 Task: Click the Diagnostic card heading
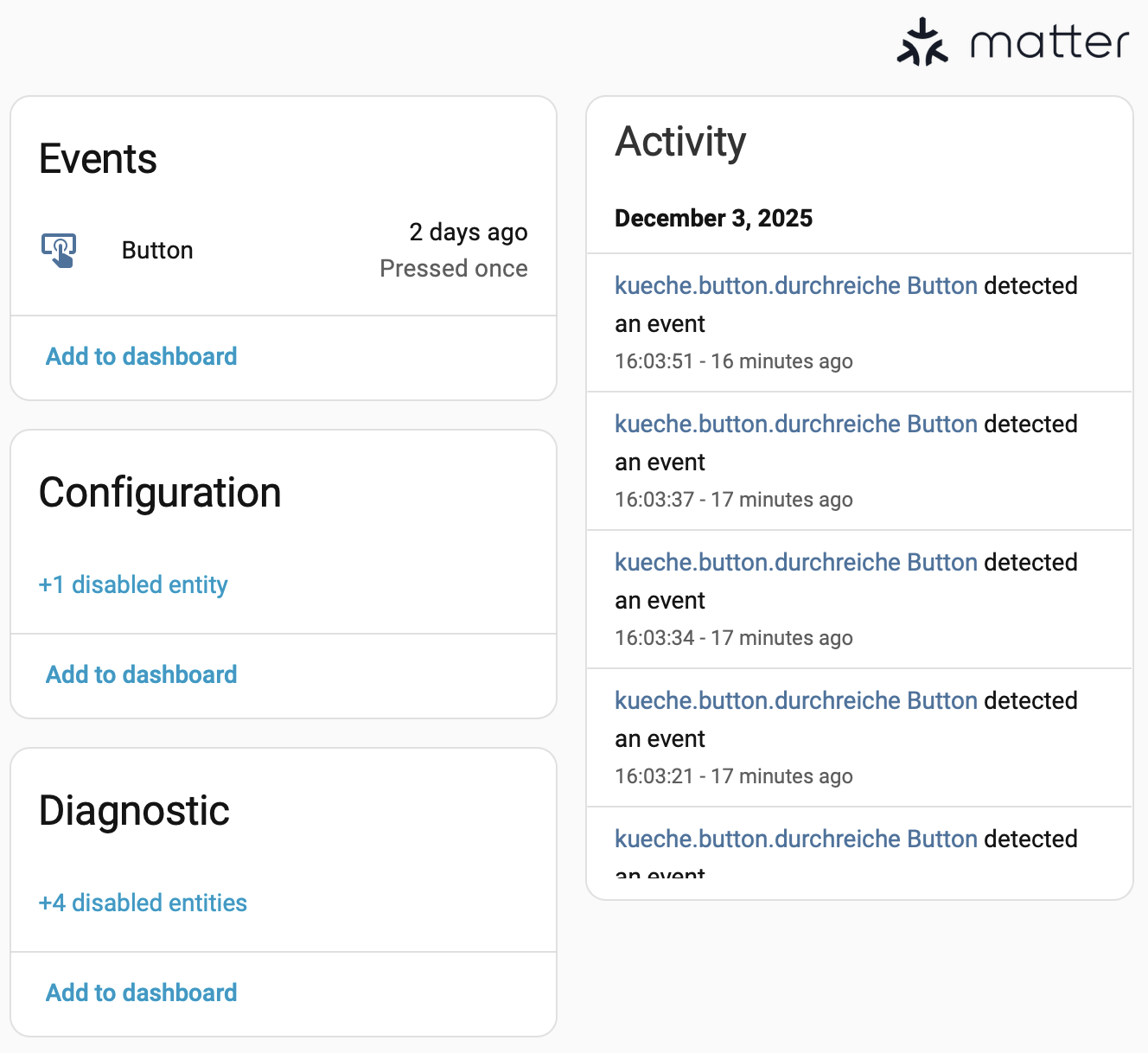(134, 811)
